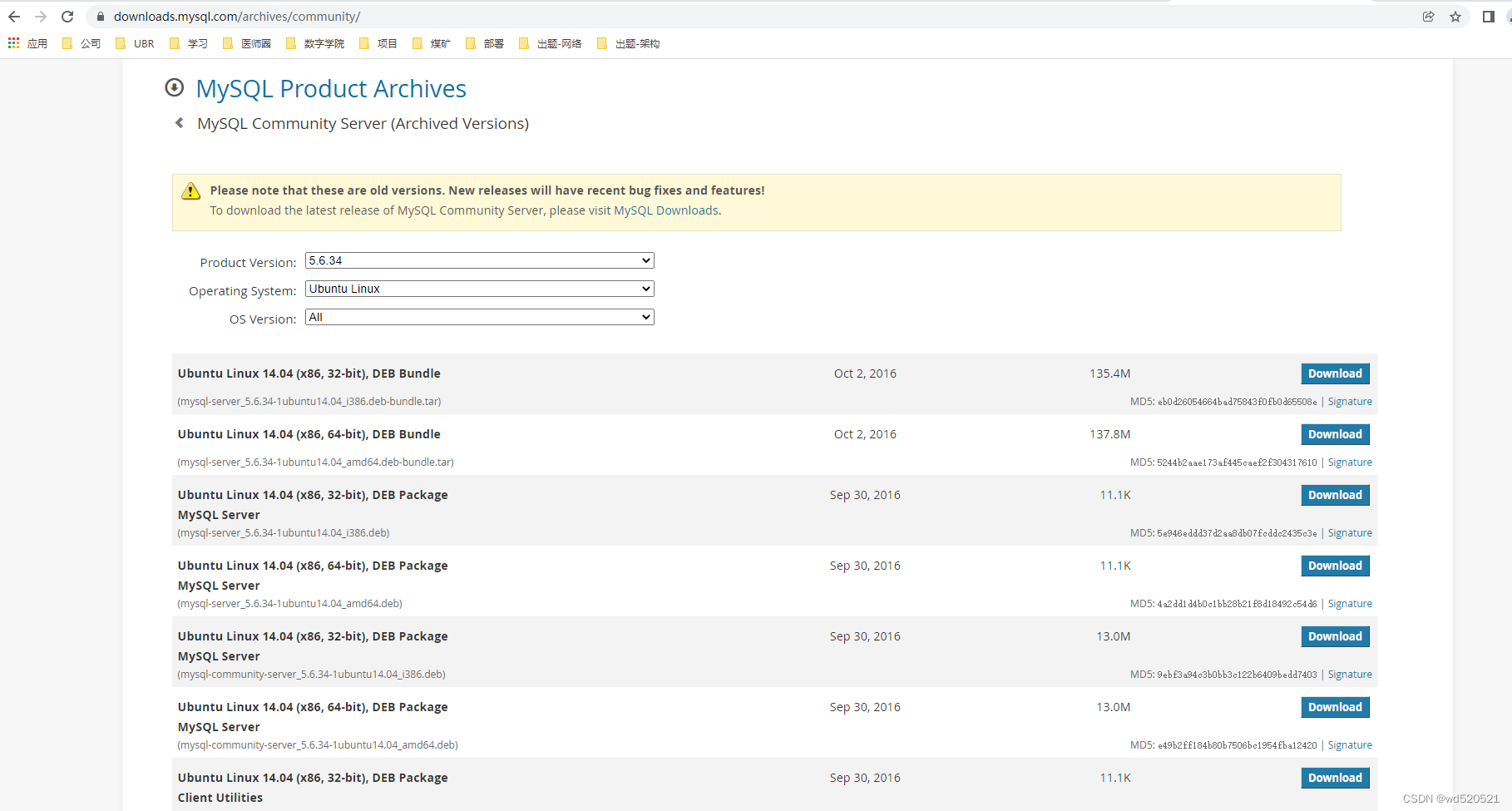Click the MySQL Product Archives download-circle icon
The width and height of the screenshot is (1512, 811).
tap(175, 87)
